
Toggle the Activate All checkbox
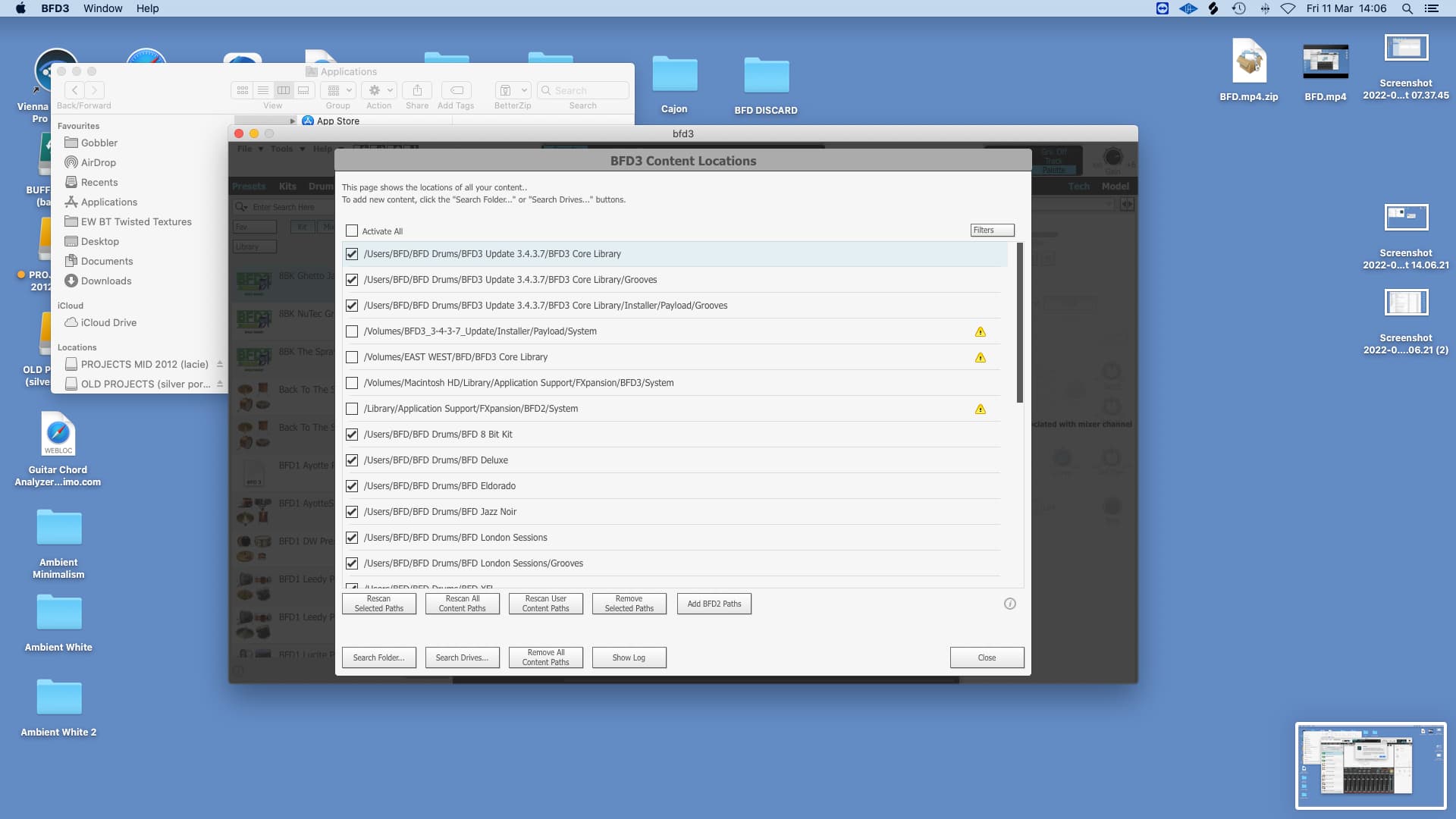352,231
